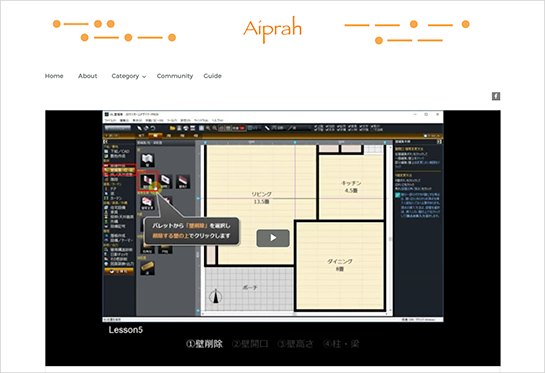
Task: Collapse the right help panel arrow
Action: (x=439, y=142)
